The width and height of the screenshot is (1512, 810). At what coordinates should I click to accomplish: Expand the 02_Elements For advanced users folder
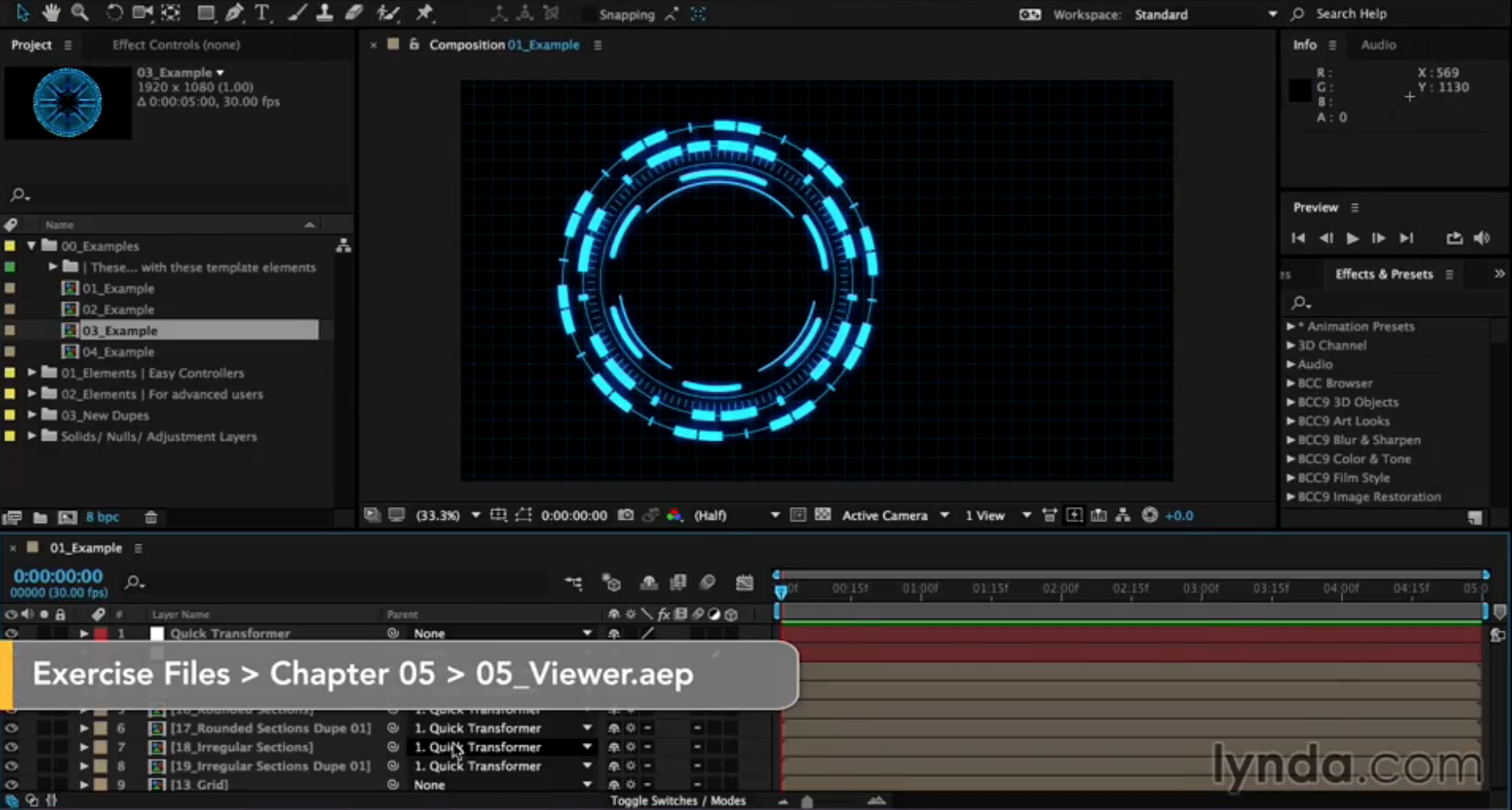coord(32,394)
